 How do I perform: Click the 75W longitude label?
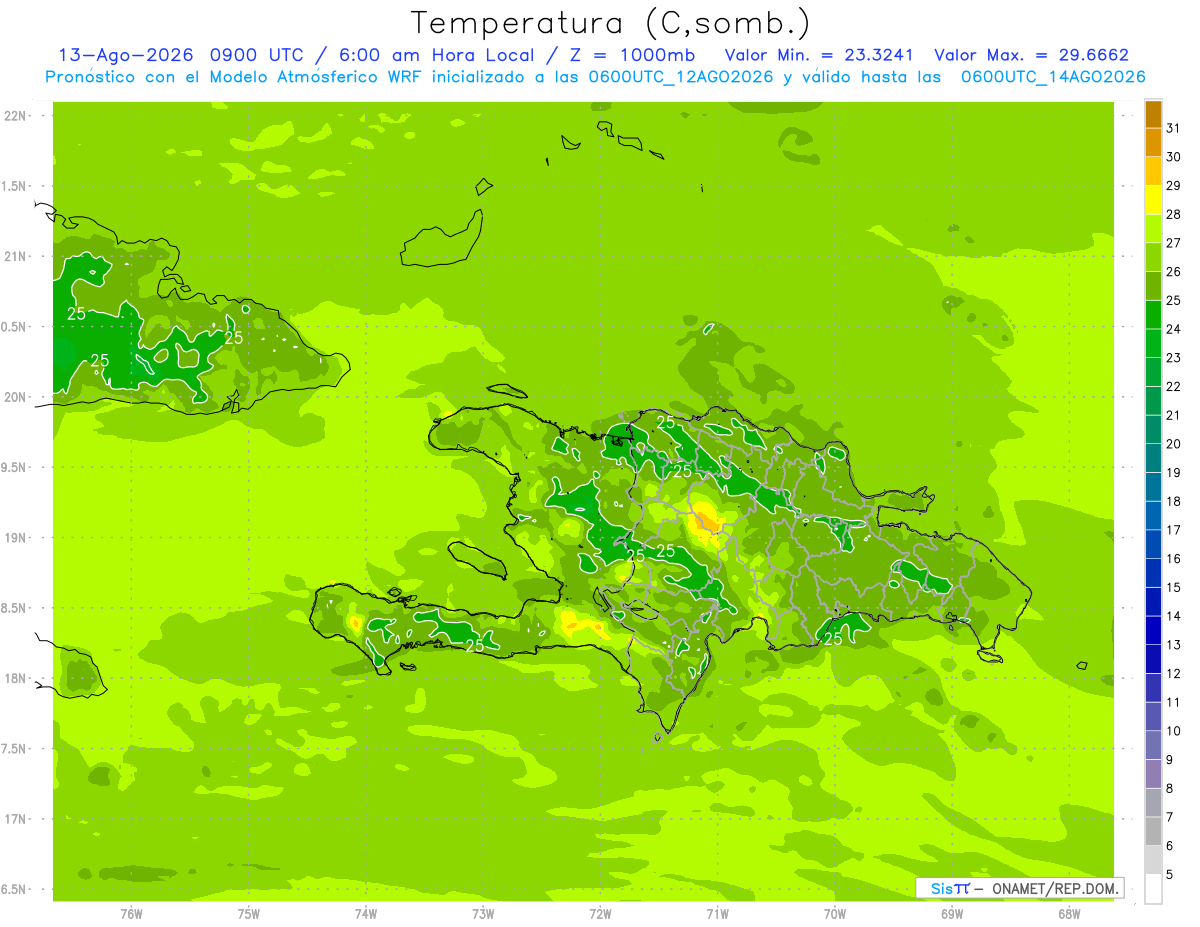point(248,913)
